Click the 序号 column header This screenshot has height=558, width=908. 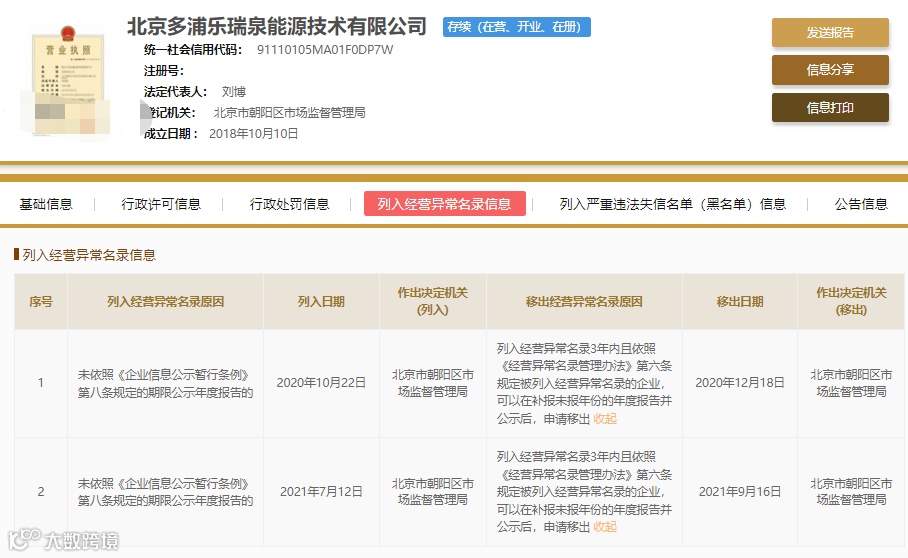(x=41, y=302)
